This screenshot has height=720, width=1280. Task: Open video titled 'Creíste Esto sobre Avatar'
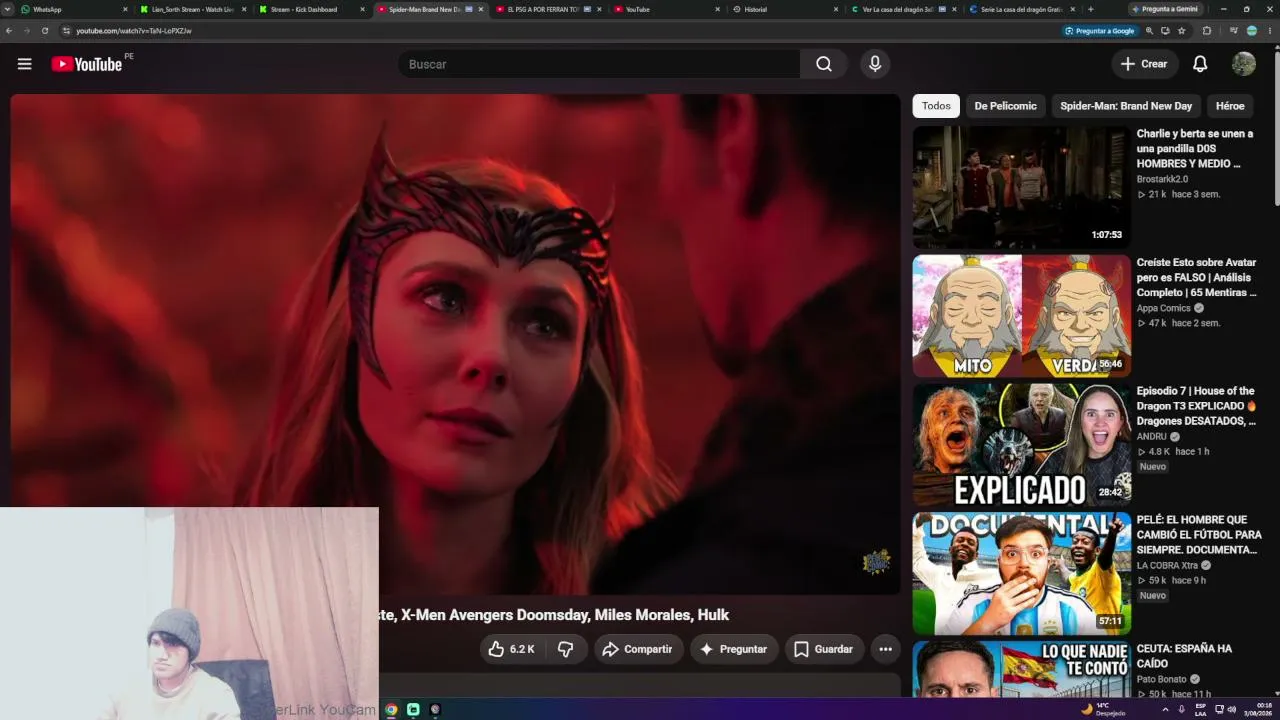pyautogui.click(x=1196, y=278)
